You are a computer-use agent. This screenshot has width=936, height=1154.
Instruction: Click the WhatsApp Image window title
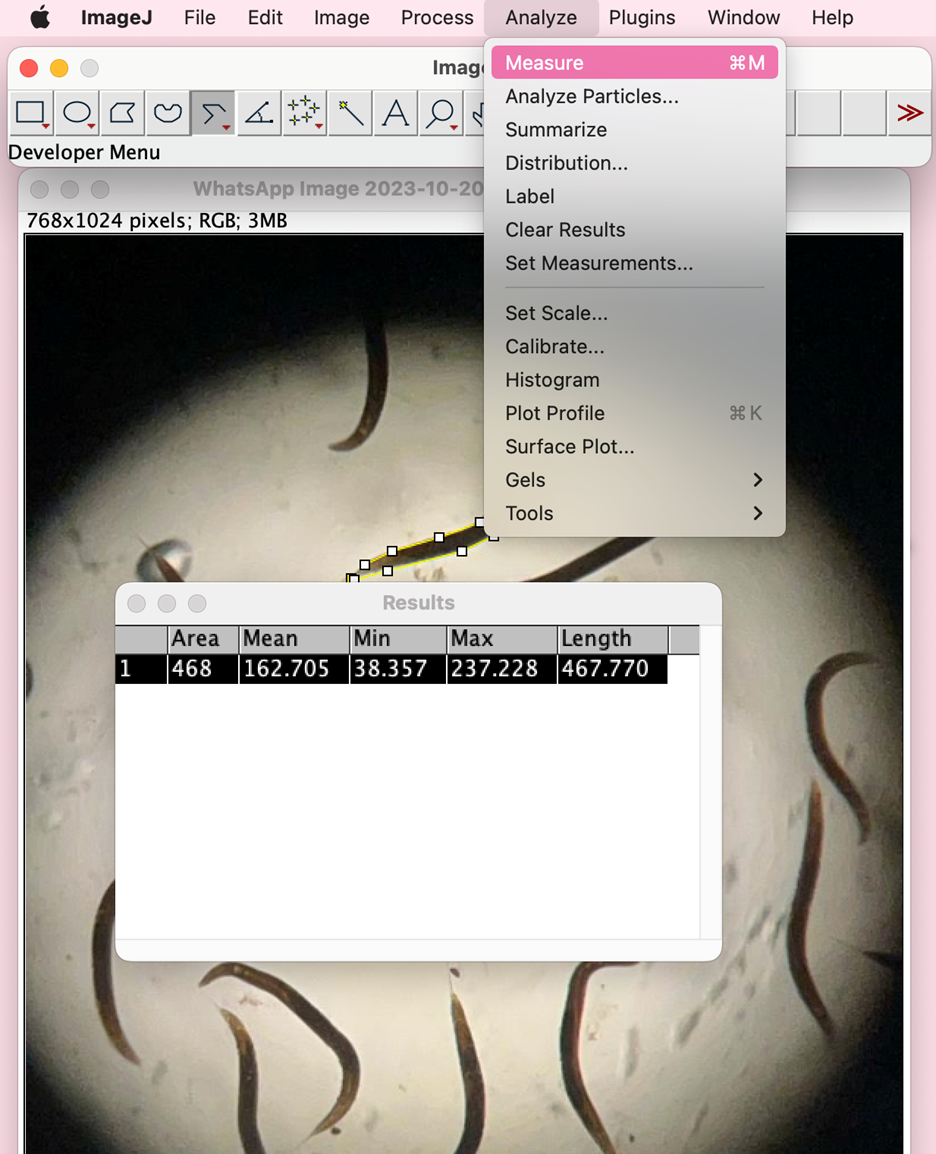click(x=338, y=188)
